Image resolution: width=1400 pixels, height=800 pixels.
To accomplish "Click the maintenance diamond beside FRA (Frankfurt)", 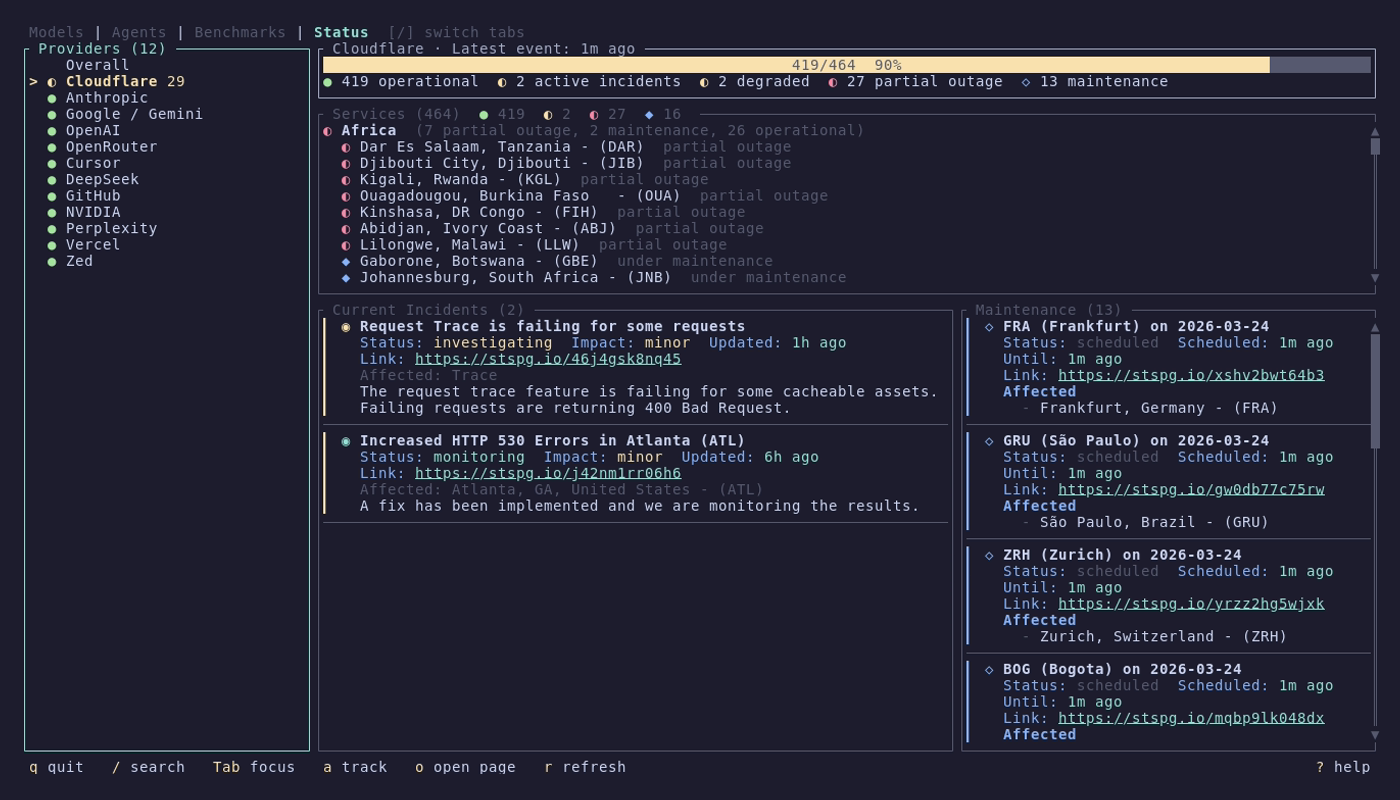I will (988, 326).
